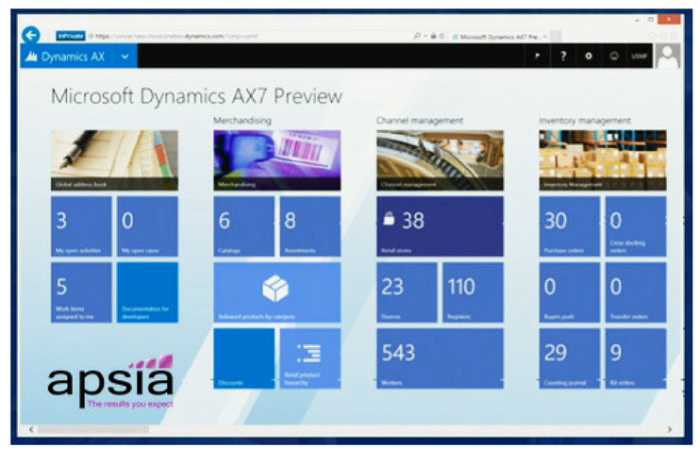This screenshot has height=464, width=700.
Task: Click the box icon on Released products tile
Action: [275, 288]
